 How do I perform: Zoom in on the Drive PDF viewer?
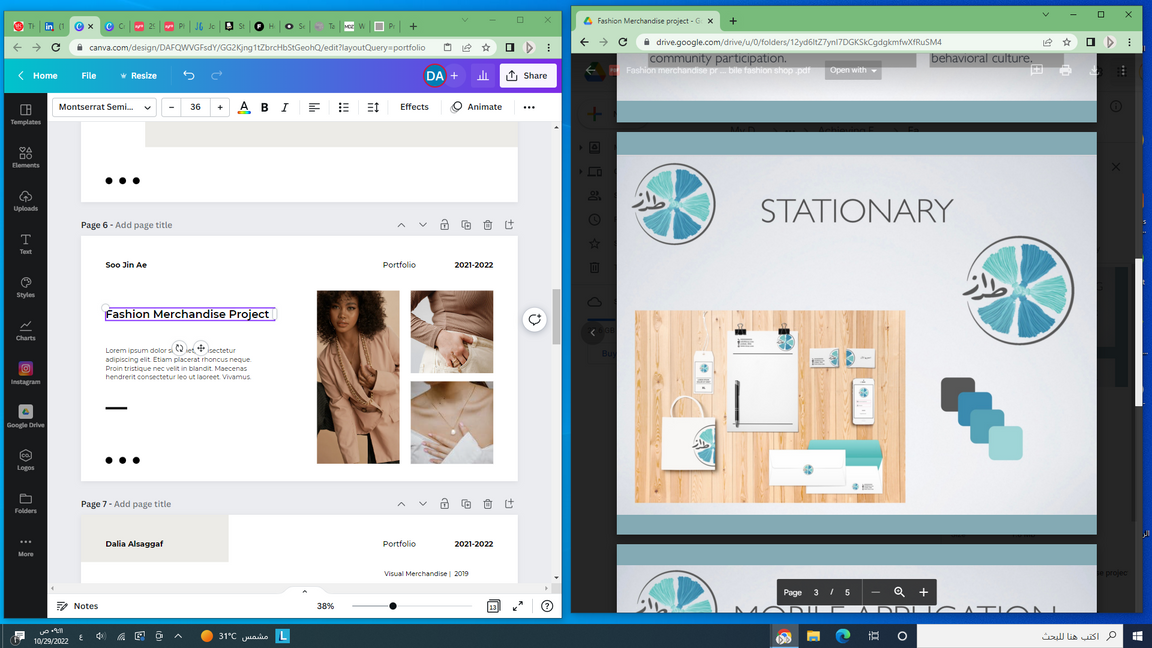[924, 592]
